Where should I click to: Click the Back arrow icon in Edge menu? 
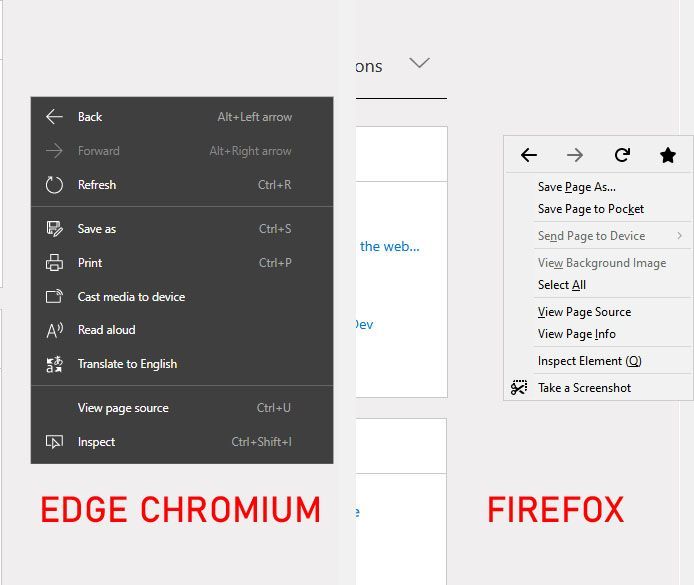tap(54, 117)
